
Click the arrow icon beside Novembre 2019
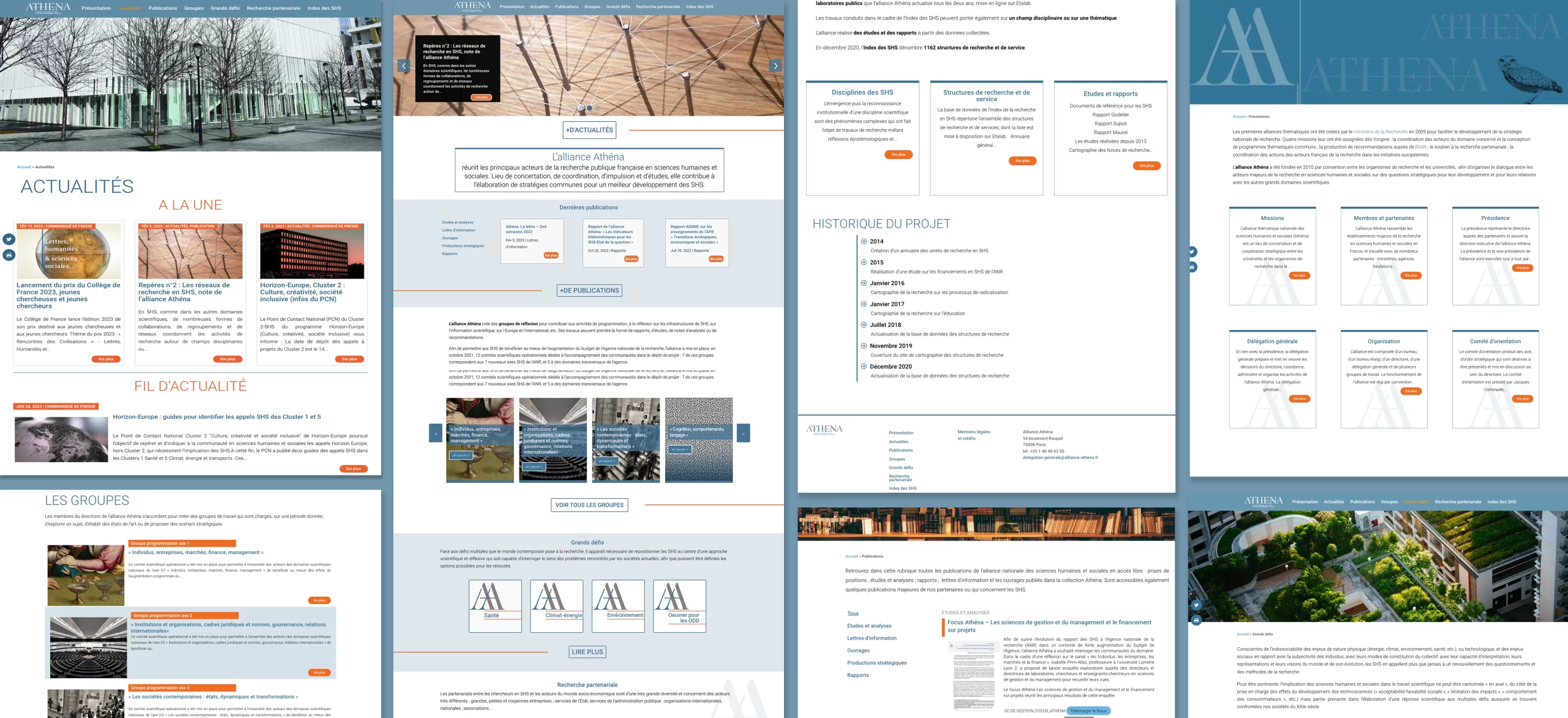pyautogui.click(x=864, y=346)
